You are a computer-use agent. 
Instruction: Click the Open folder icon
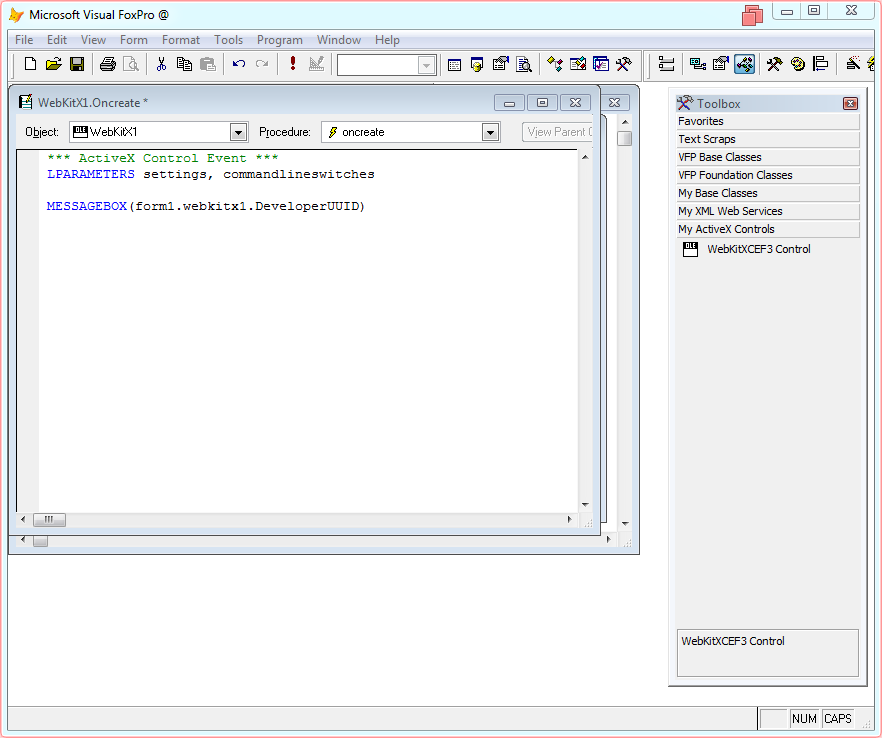tap(53, 64)
